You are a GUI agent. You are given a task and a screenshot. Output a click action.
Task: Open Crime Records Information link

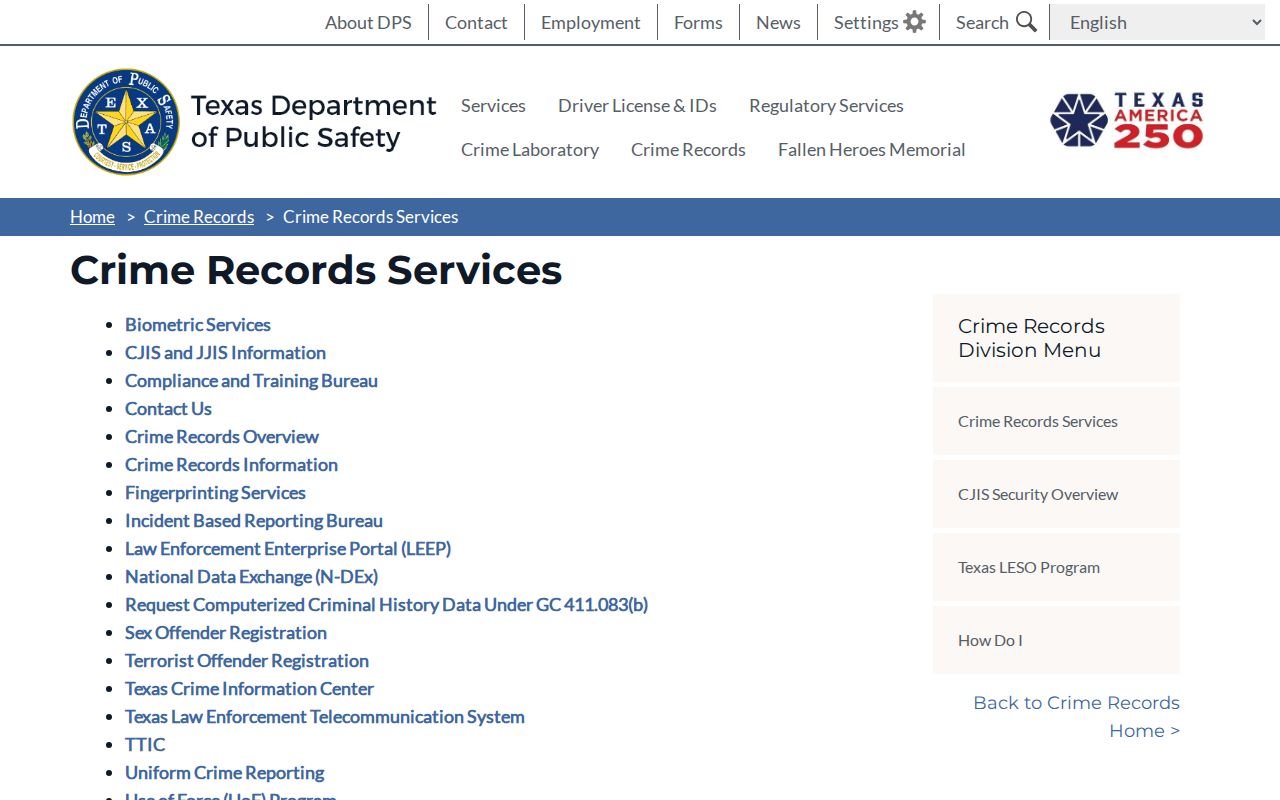click(x=231, y=464)
